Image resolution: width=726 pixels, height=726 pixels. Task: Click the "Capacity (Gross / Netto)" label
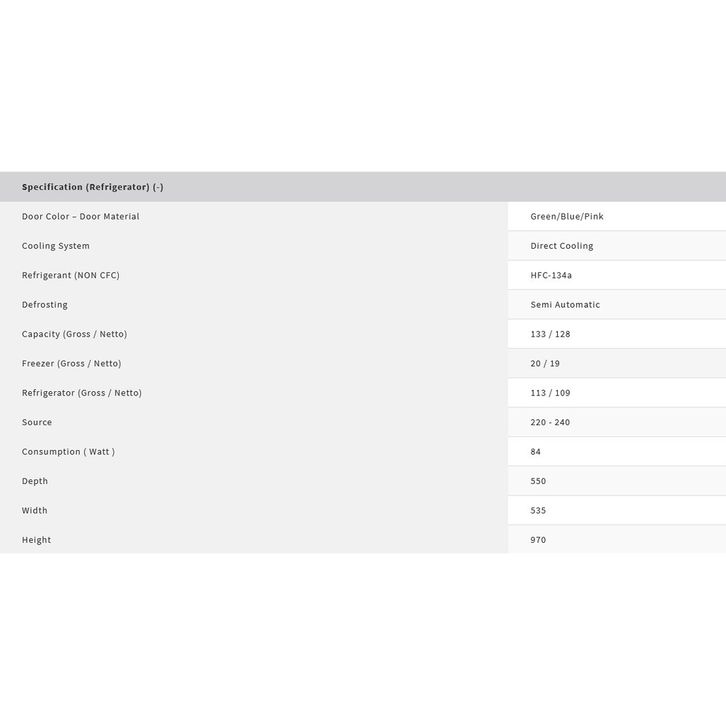pyautogui.click(x=74, y=334)
